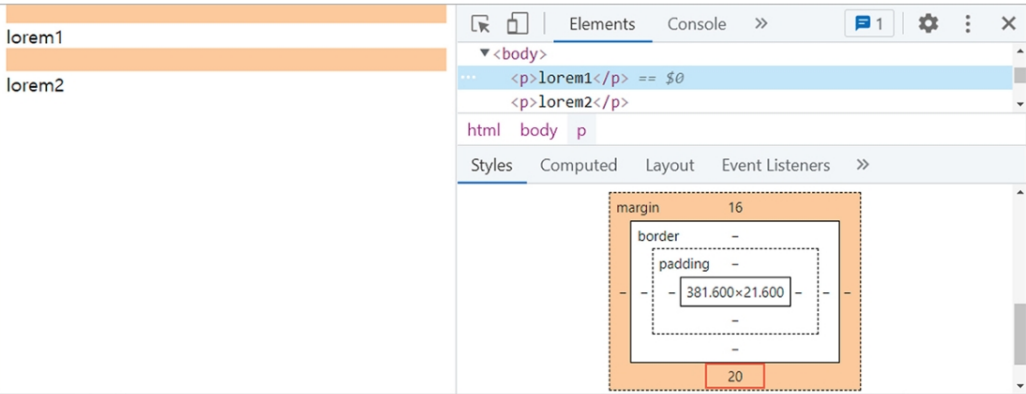Click the content size 381.600×21.600 box

click(735, 293)
